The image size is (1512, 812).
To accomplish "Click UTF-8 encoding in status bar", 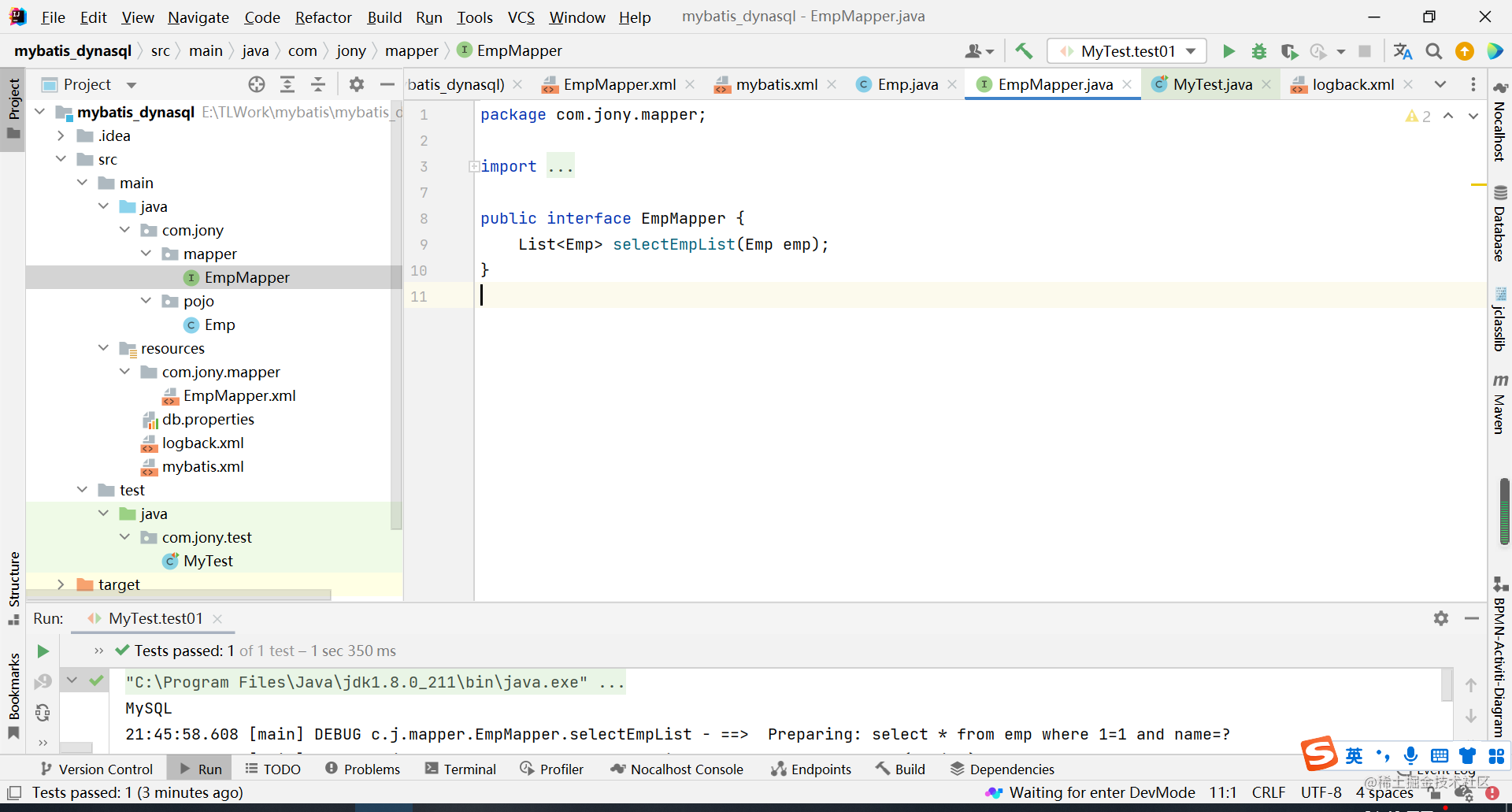I will [1321, 792].
